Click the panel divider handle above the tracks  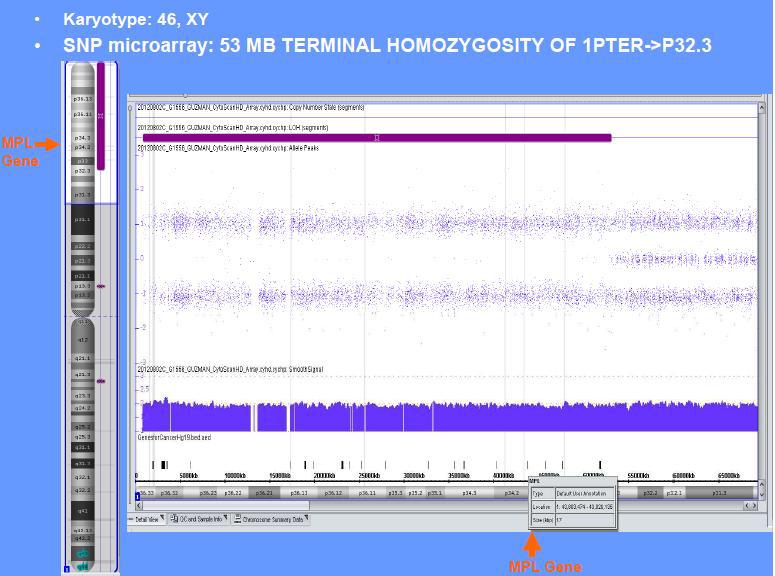coord(186,95)
